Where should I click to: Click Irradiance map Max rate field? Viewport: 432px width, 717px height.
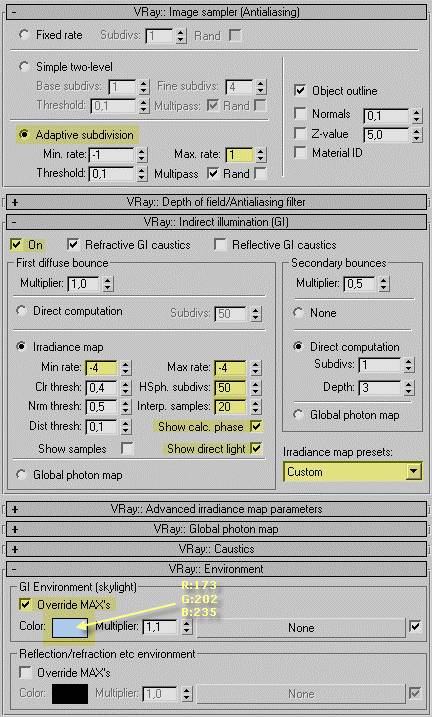tap(231, 368)
